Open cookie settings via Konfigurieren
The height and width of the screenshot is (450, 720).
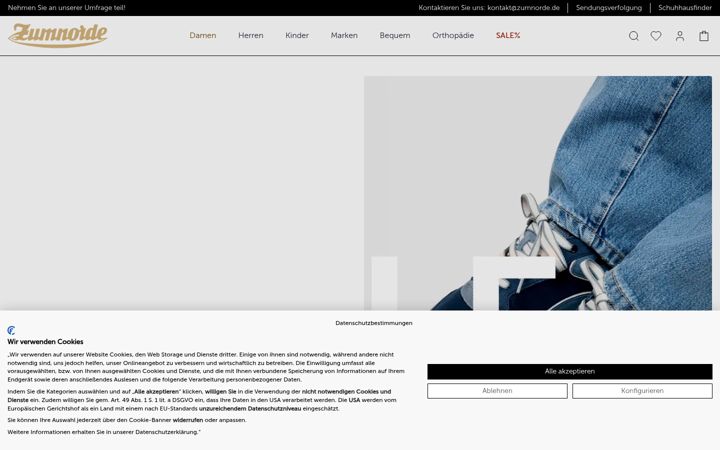[642, 391]
